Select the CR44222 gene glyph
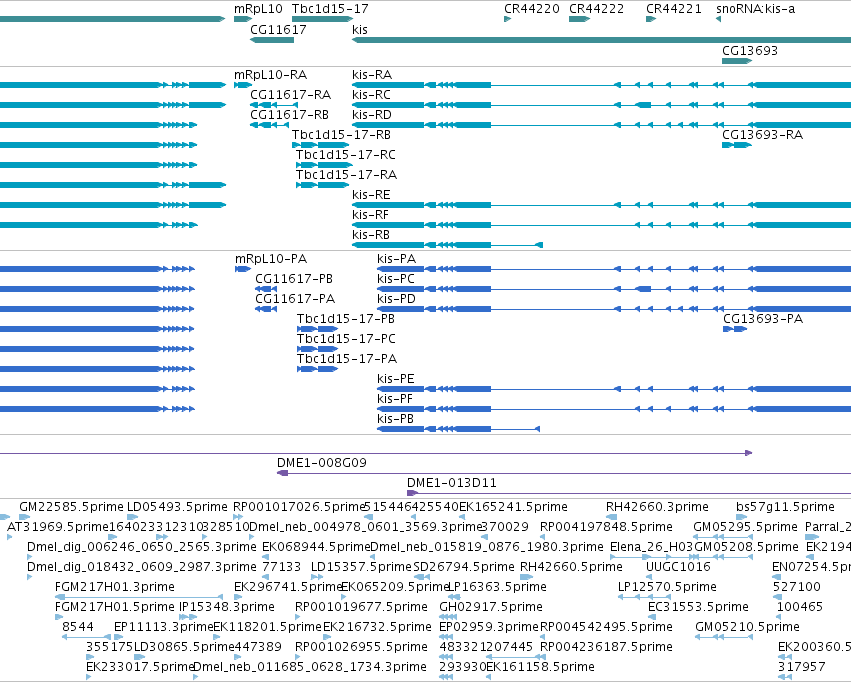The width and height of the screenshot is (851, 682). coord(579,19)
